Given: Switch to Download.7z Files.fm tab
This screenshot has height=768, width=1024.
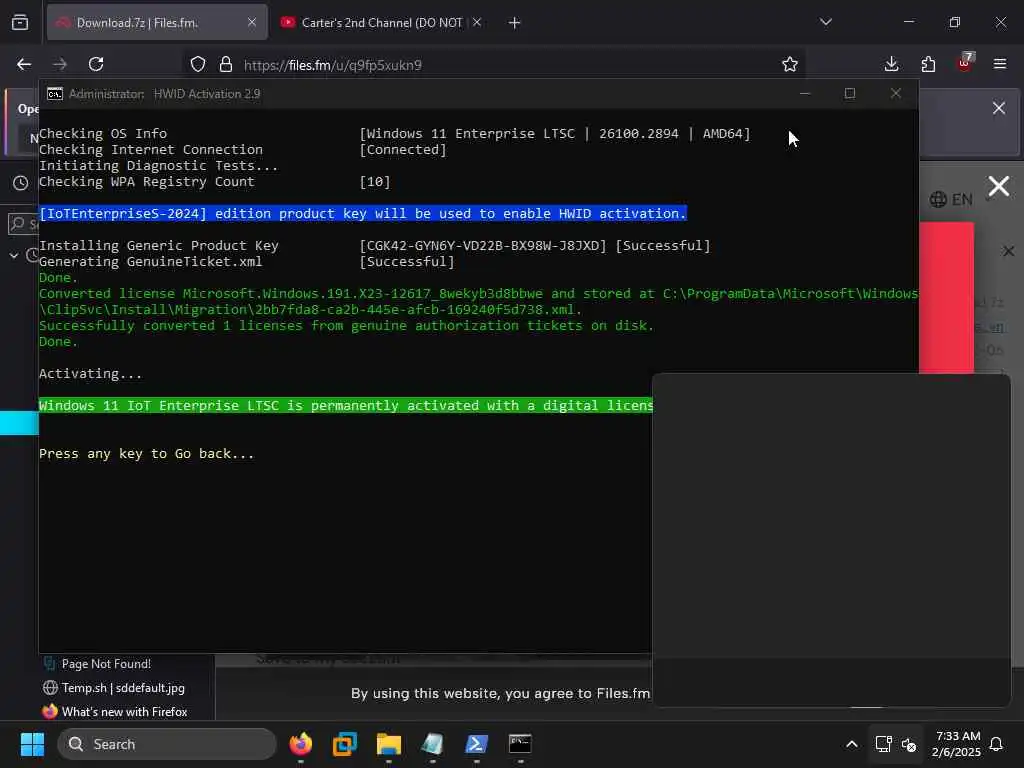Looking at the screenshot, I should [157, 23].
